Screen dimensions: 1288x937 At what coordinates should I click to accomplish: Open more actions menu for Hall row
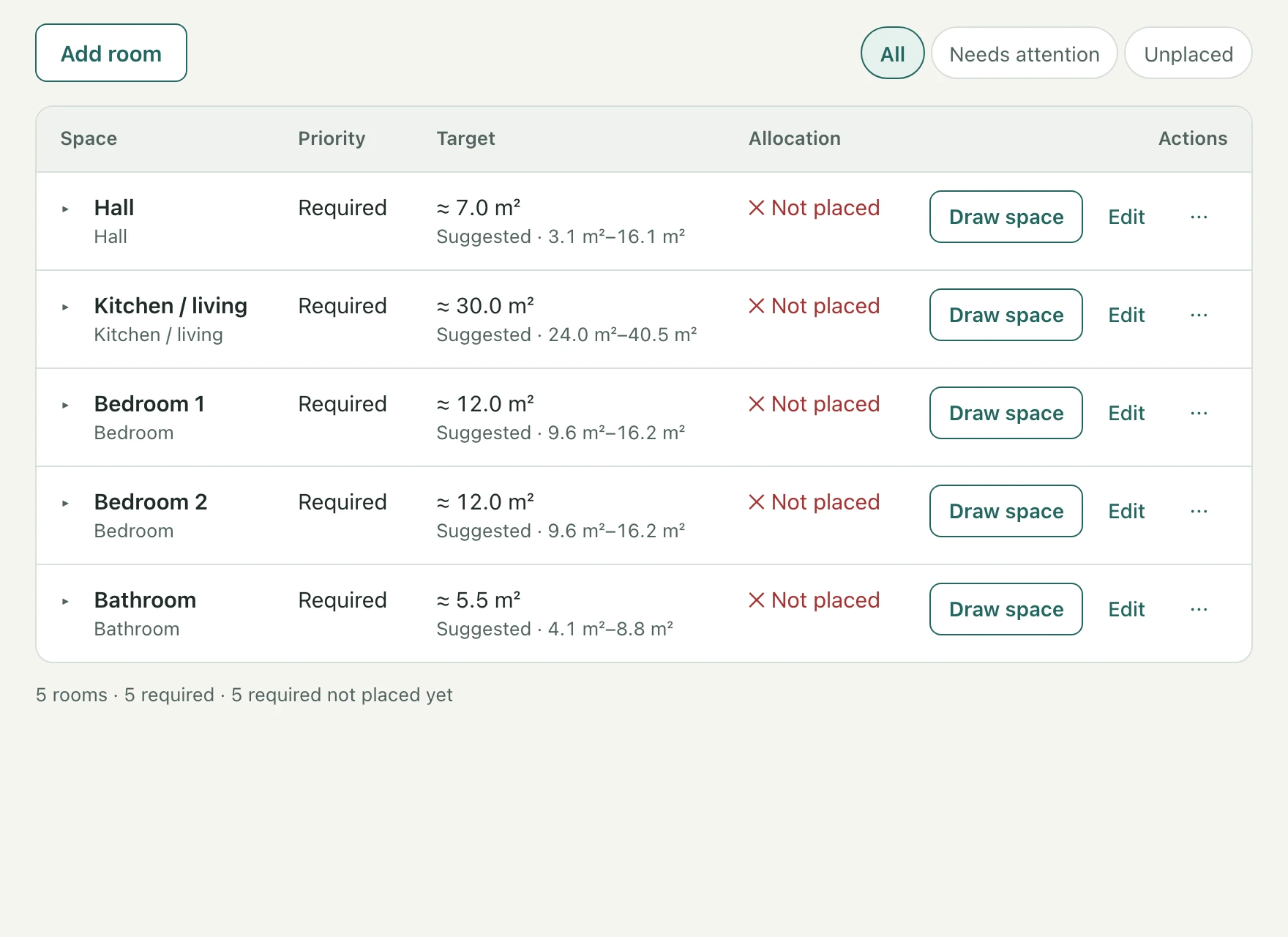click(x=1199, y=217)
